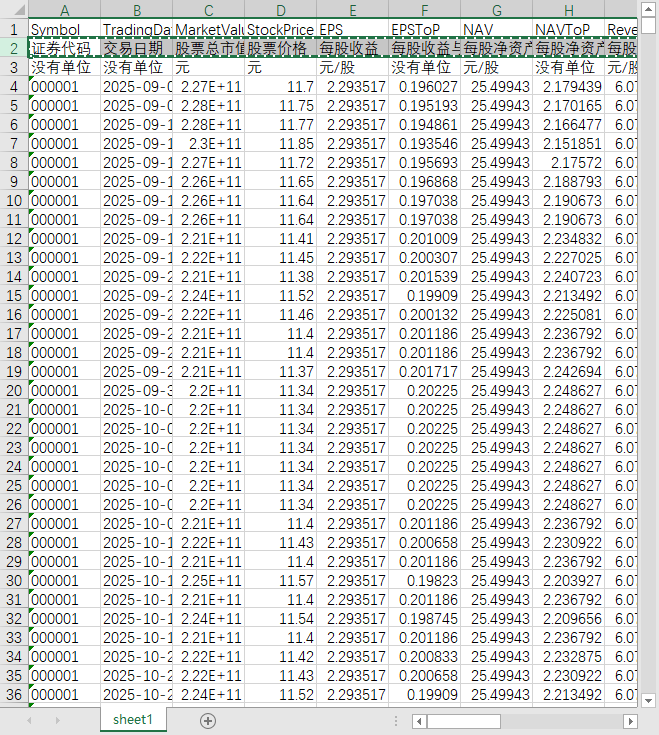Click the StockPrice header cell
Viewport: 659px width, 735px height.
coord(280,29)
